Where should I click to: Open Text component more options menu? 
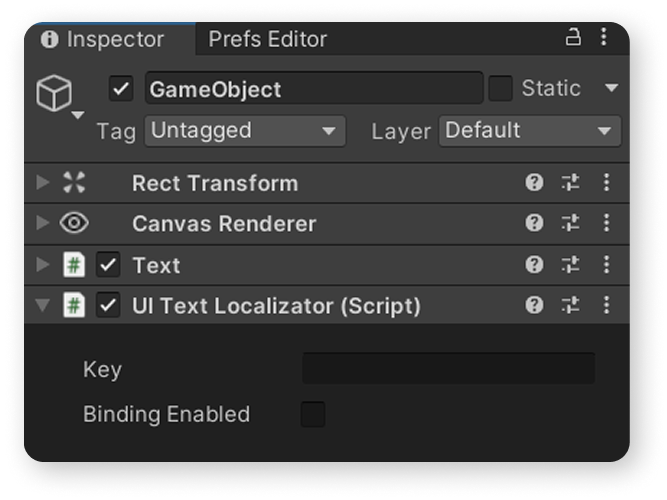point(607,265)
